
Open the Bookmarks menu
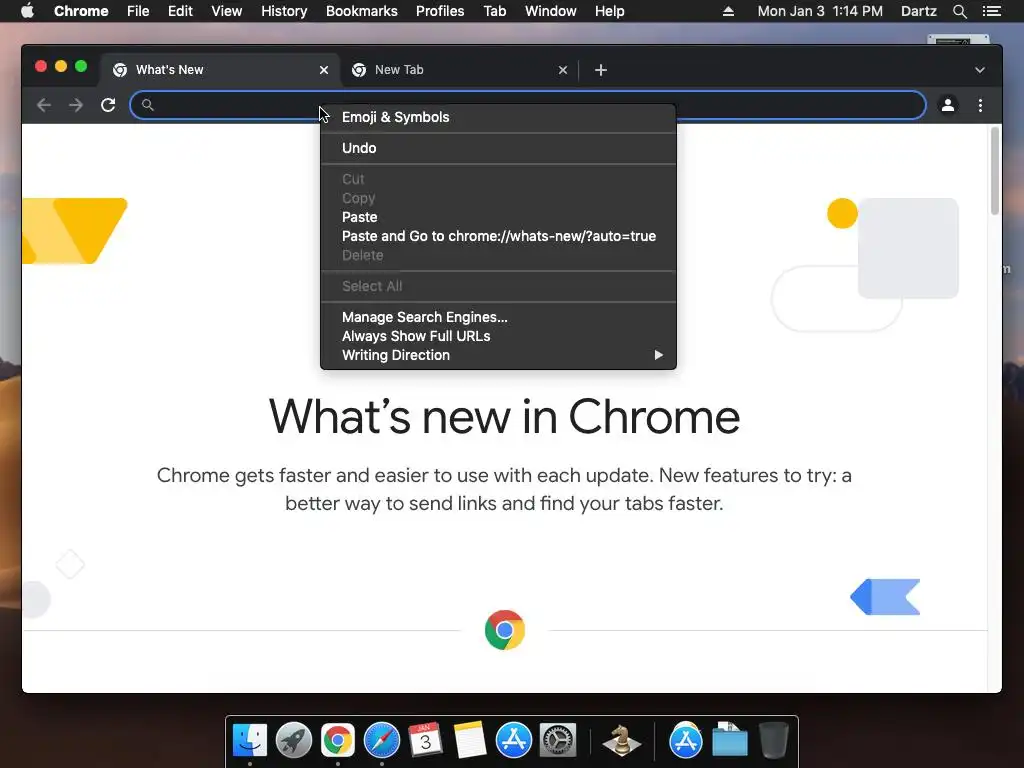coord(362,11)
